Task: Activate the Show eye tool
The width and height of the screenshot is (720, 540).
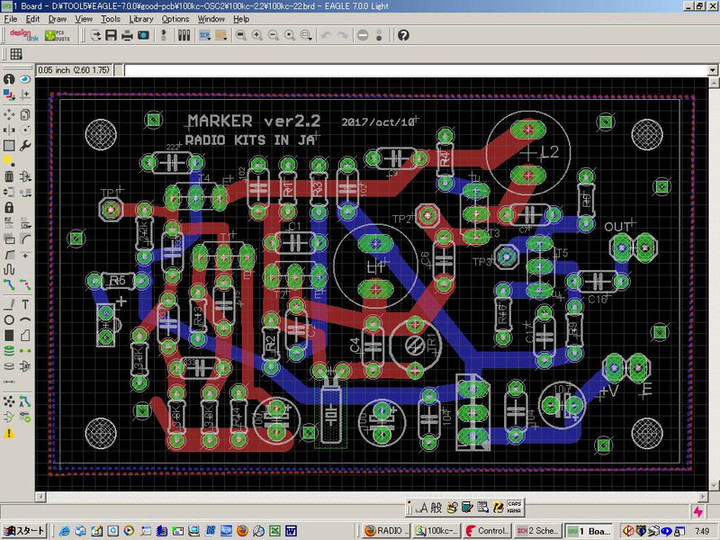Action: (25, 79)
